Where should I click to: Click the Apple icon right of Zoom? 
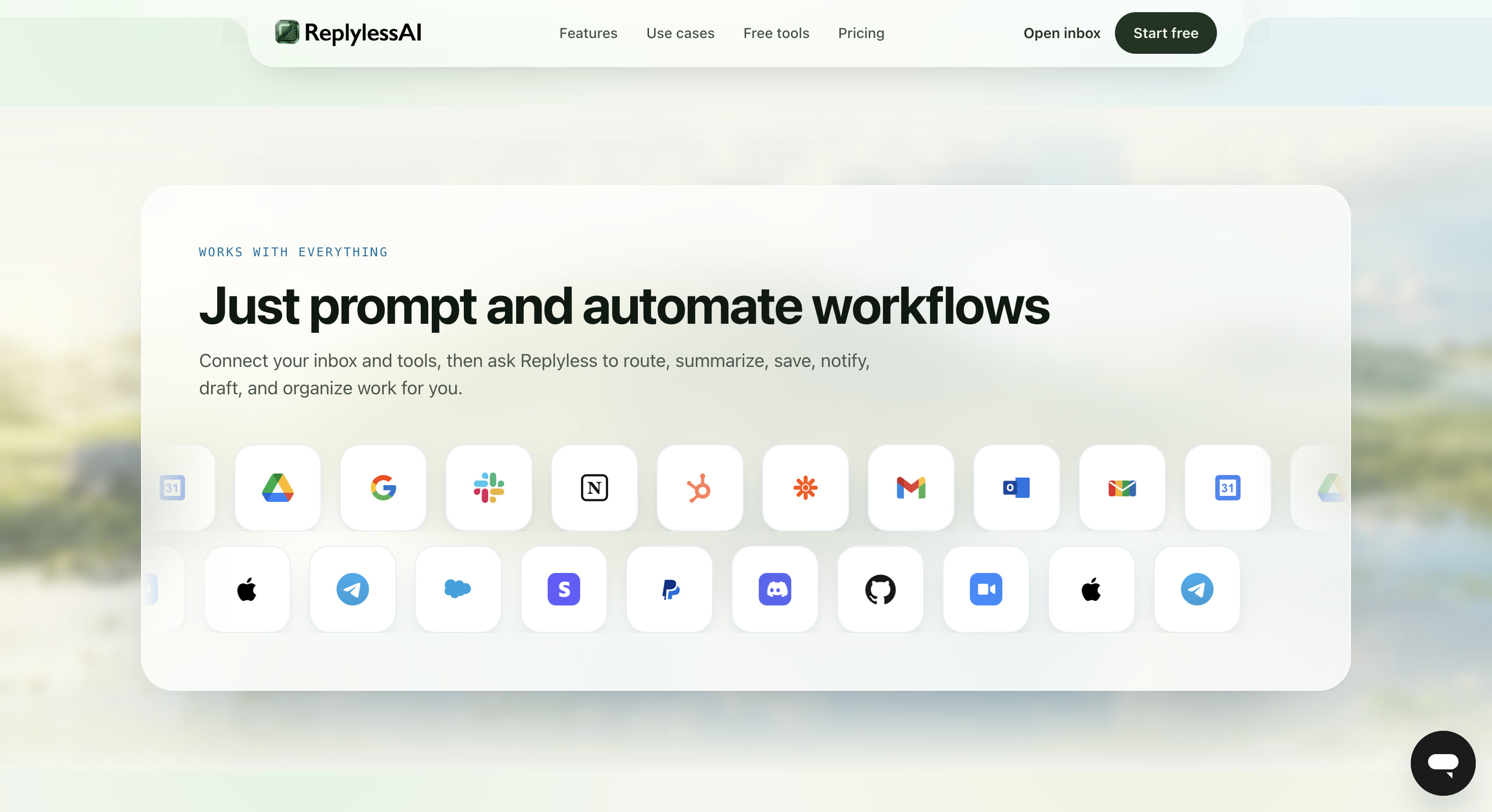(x=1091, y=590)
